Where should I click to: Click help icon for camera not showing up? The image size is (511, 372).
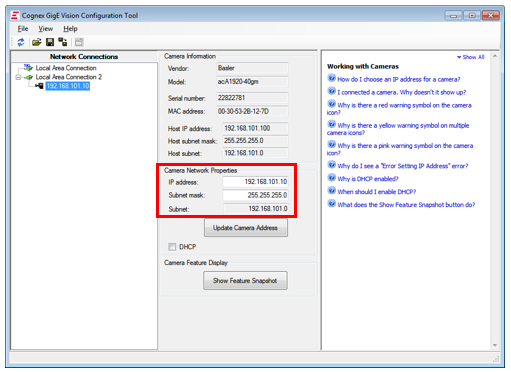click(x=331, y=91)
